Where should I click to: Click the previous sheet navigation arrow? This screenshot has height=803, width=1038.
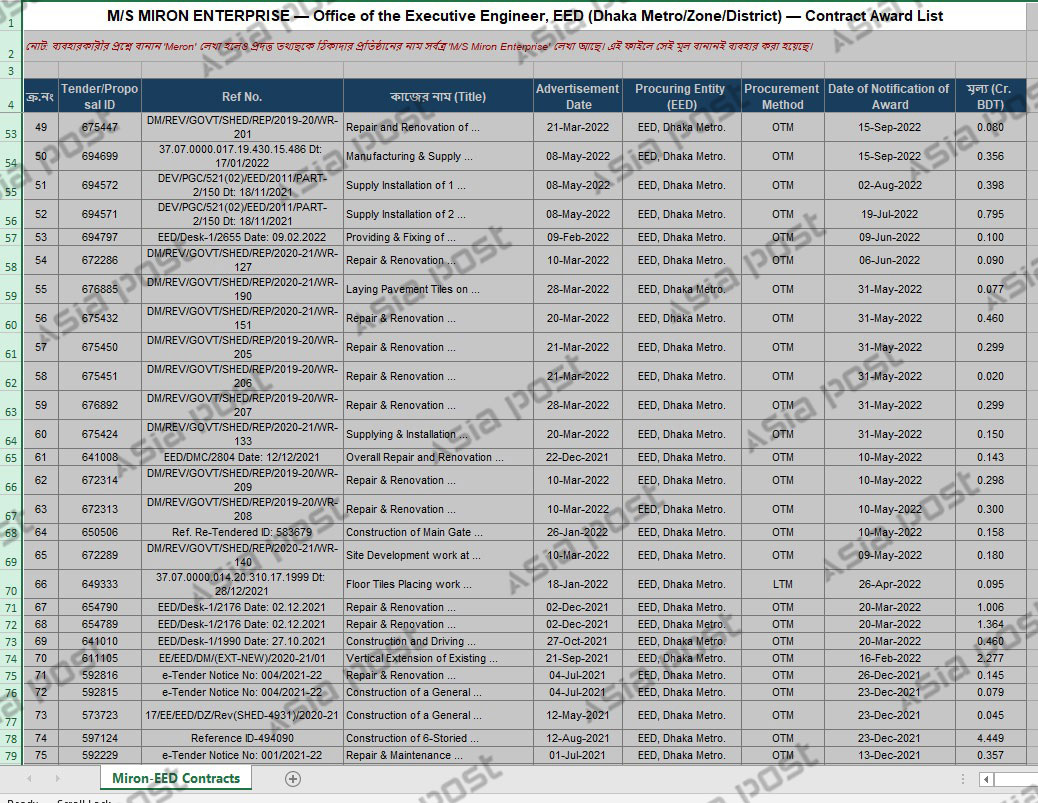(28, 779)
